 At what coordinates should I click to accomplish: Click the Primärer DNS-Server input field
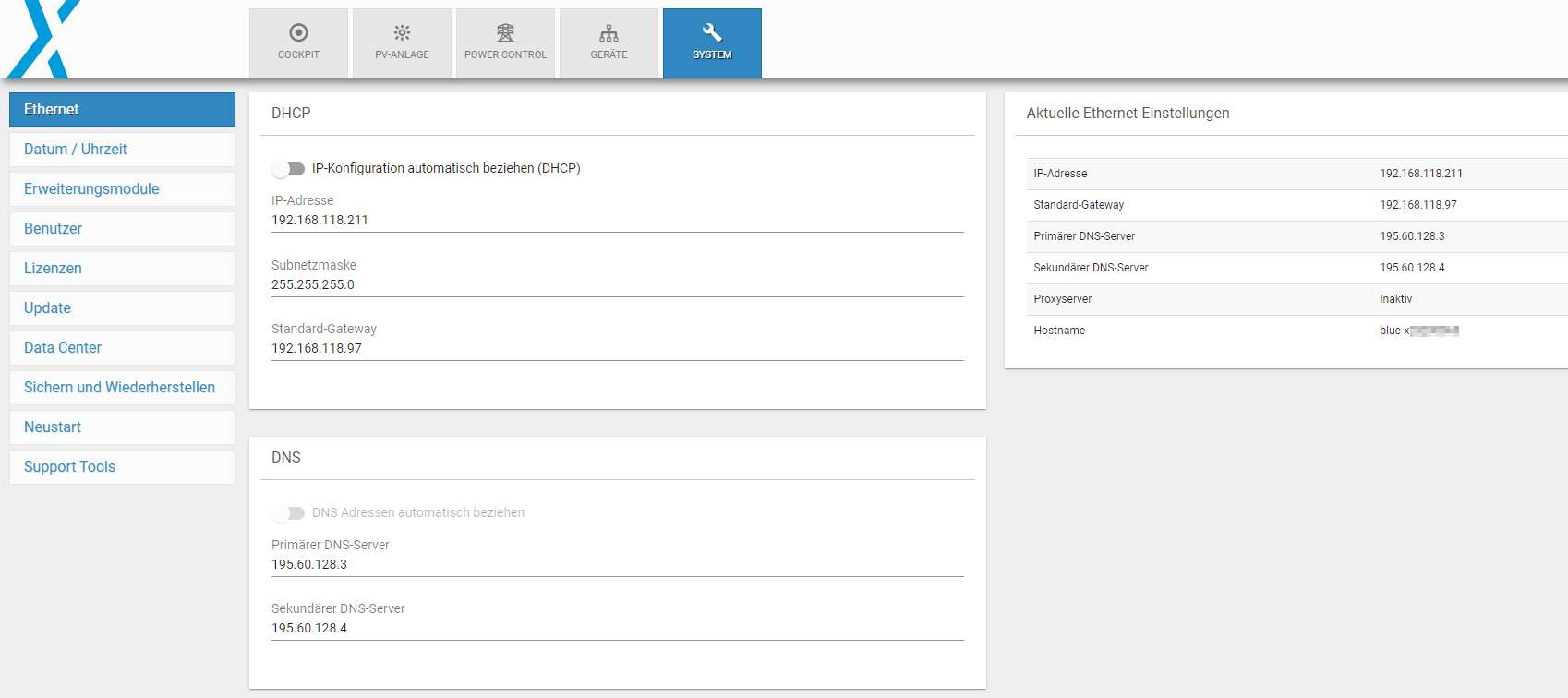[617, 565]
